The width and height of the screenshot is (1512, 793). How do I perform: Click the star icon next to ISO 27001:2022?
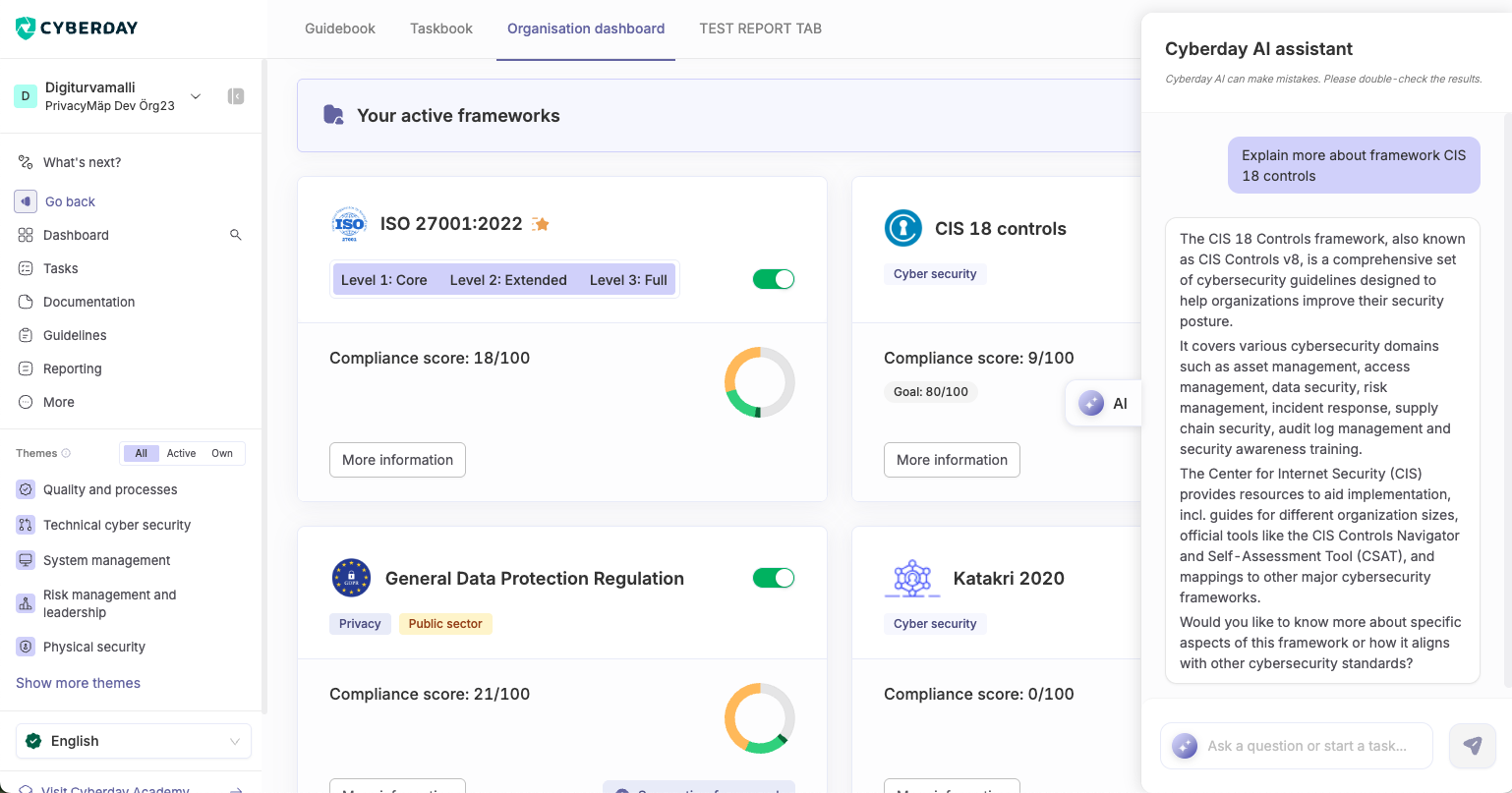click(541, 224)
